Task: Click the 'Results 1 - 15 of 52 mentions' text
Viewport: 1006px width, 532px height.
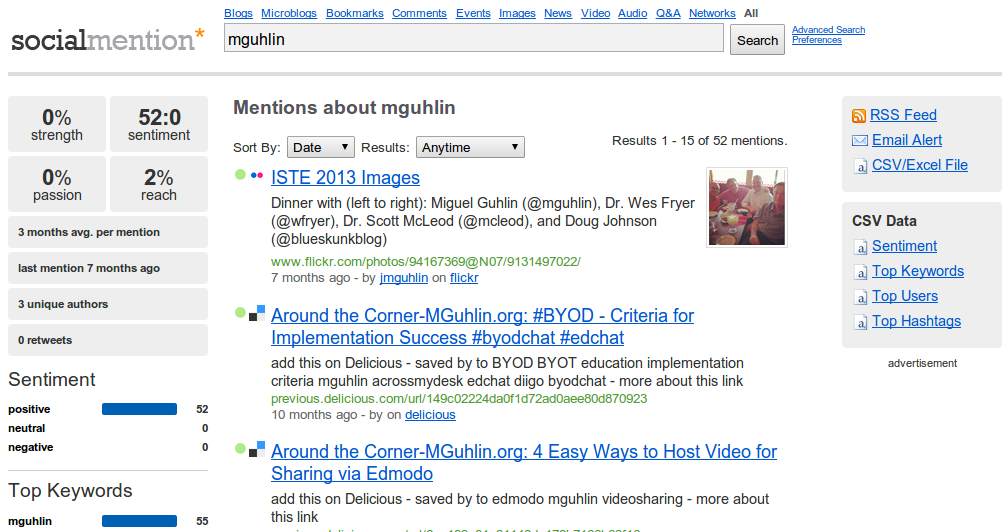Action: point(699,141)
